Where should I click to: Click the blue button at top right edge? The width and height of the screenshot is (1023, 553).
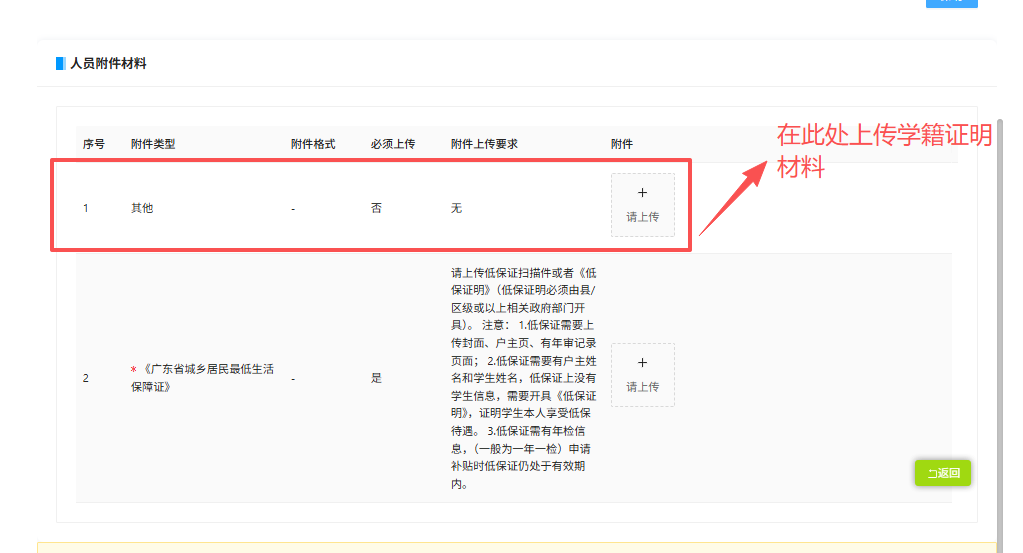[x=951, y=3]
